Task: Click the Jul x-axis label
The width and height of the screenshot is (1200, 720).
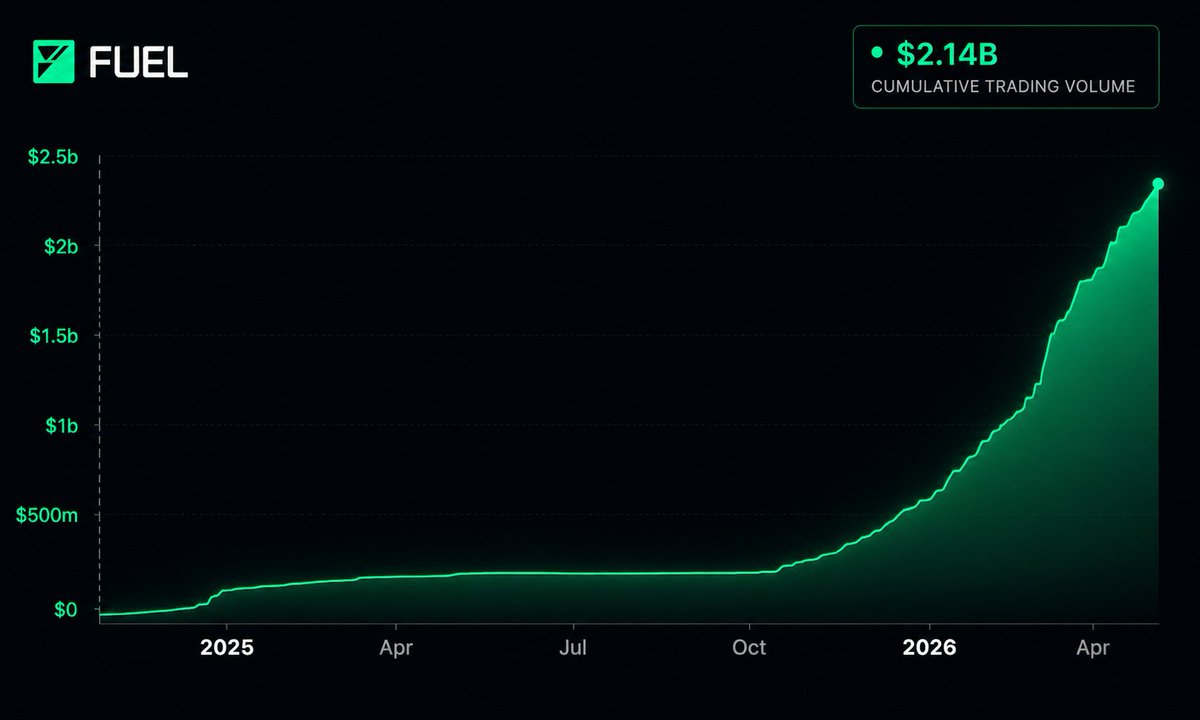Action: pos(573,647)
